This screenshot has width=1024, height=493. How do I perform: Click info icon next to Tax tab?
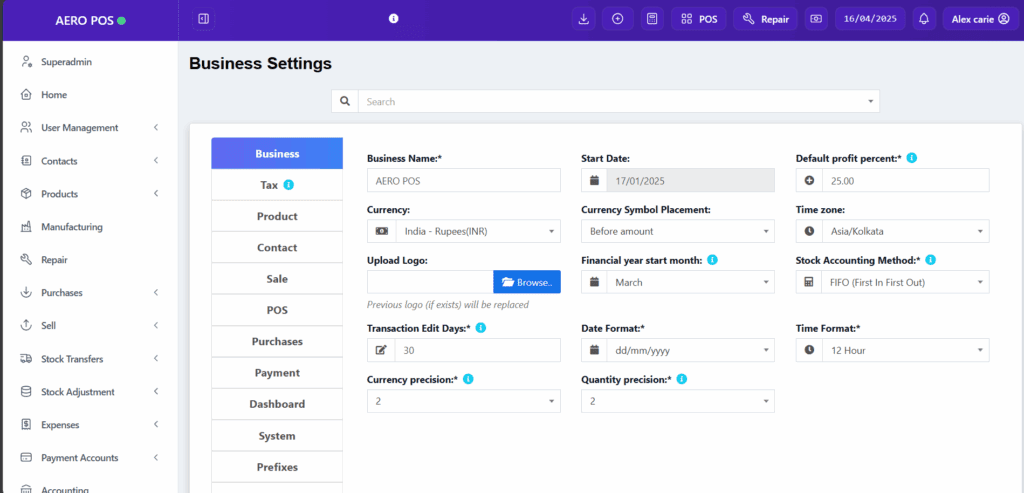(288, 185)
